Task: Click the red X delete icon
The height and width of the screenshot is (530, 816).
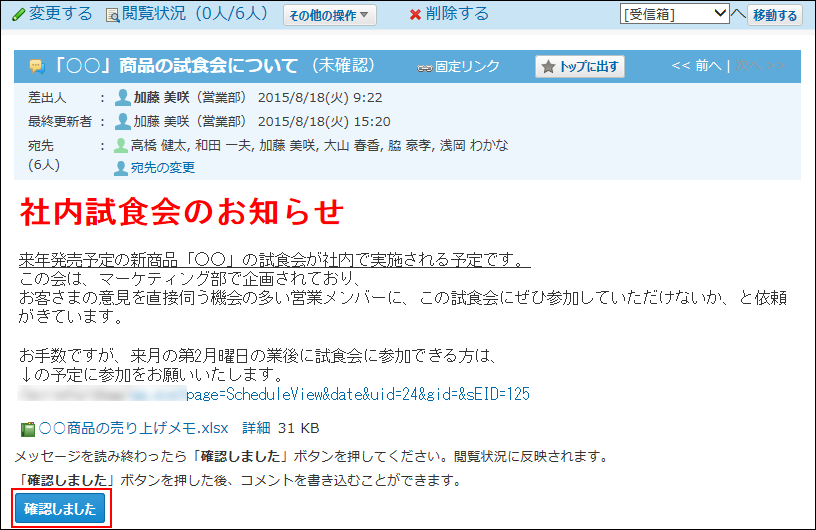Action: [x=415, y=15]
